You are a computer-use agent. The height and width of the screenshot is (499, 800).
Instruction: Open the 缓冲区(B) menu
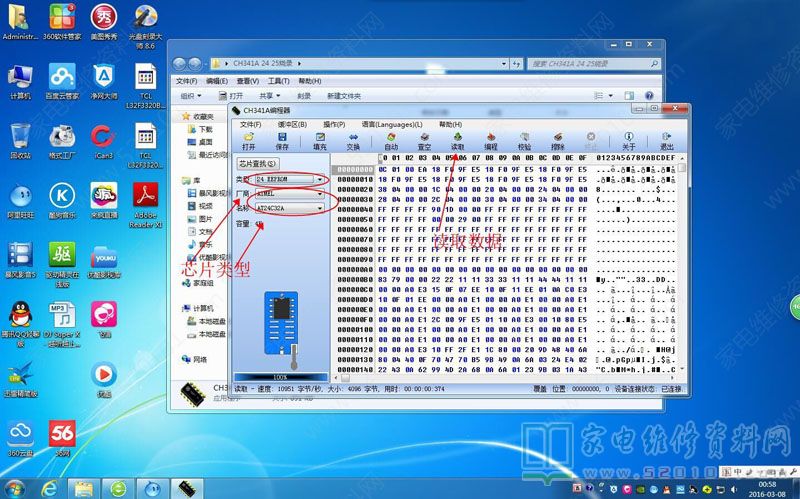coord(290,124)
